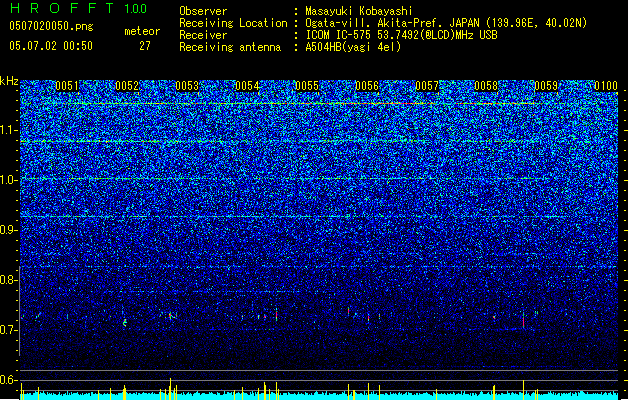The image size is (629, 400).
Task: Click the kHz axis unit label
Action: coord(9,81)
